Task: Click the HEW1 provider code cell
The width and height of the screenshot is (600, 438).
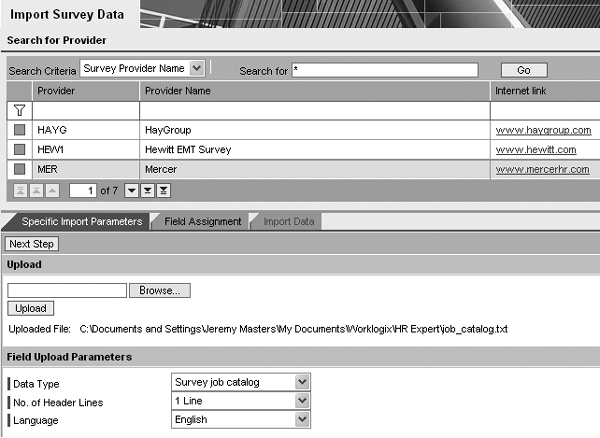Action: (86, 150)
